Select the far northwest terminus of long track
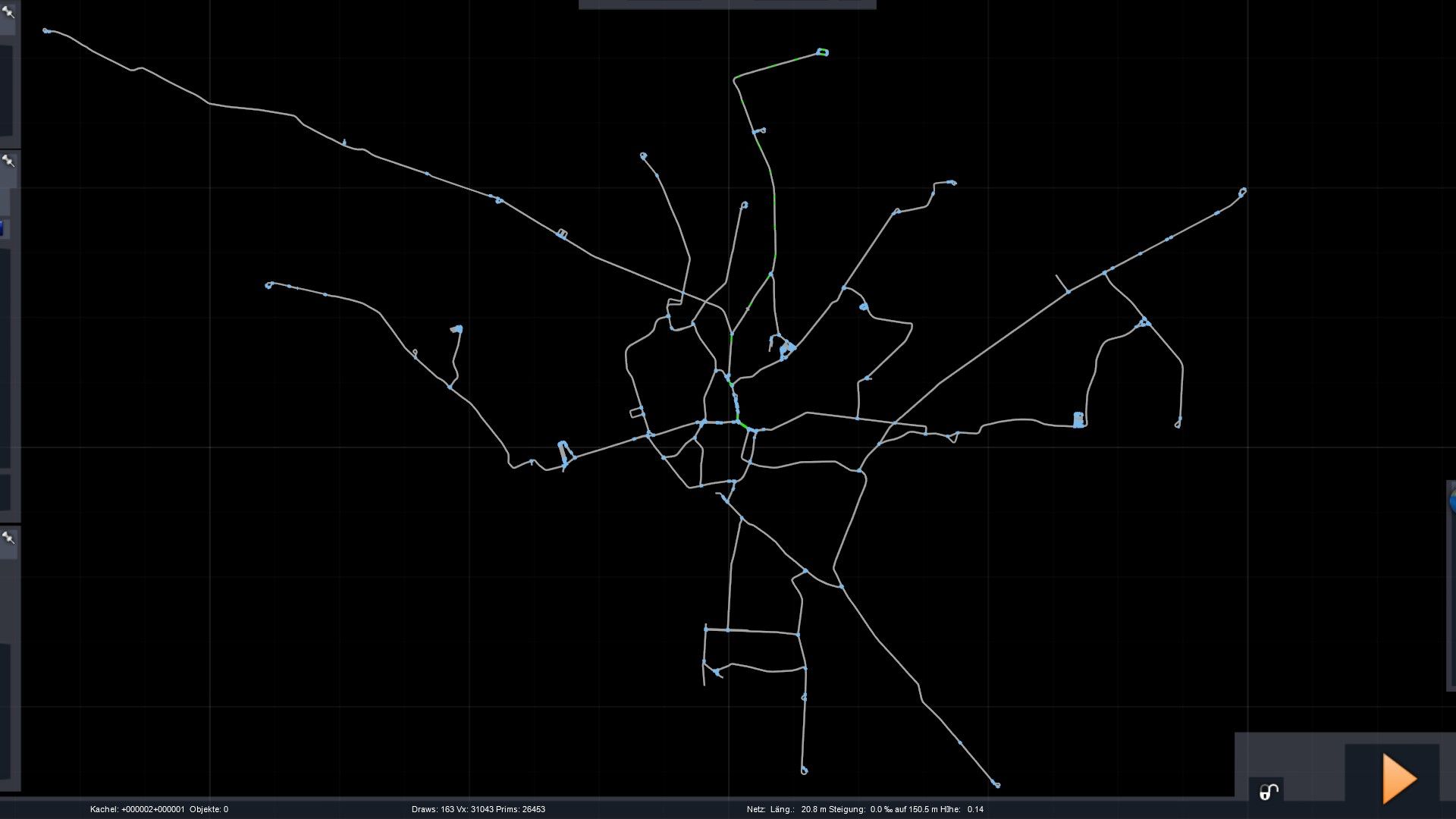 [x=46, y=31]
